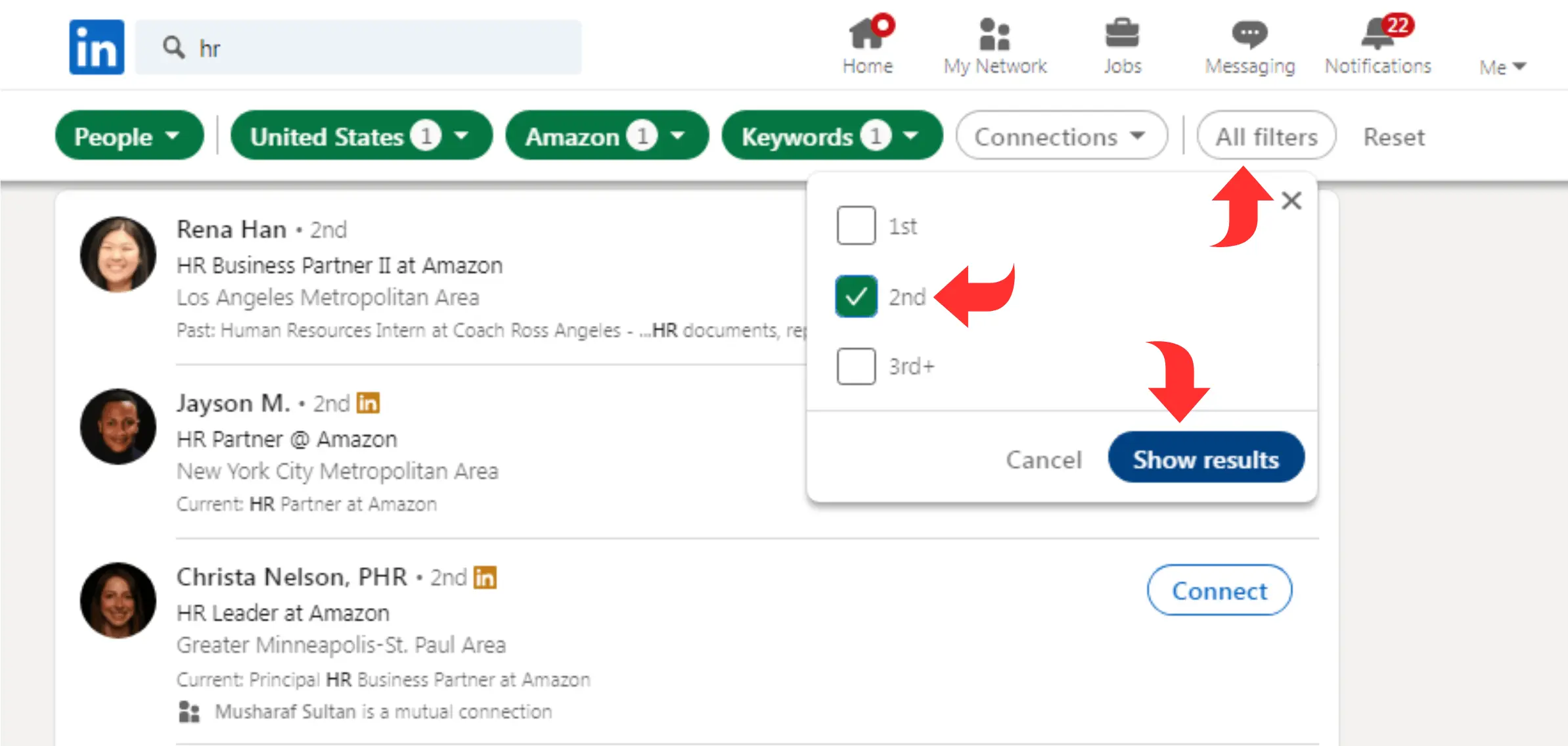Open the Connections filter dropdown
The width and height of the screenshot is (1568, 746).
1062,136
